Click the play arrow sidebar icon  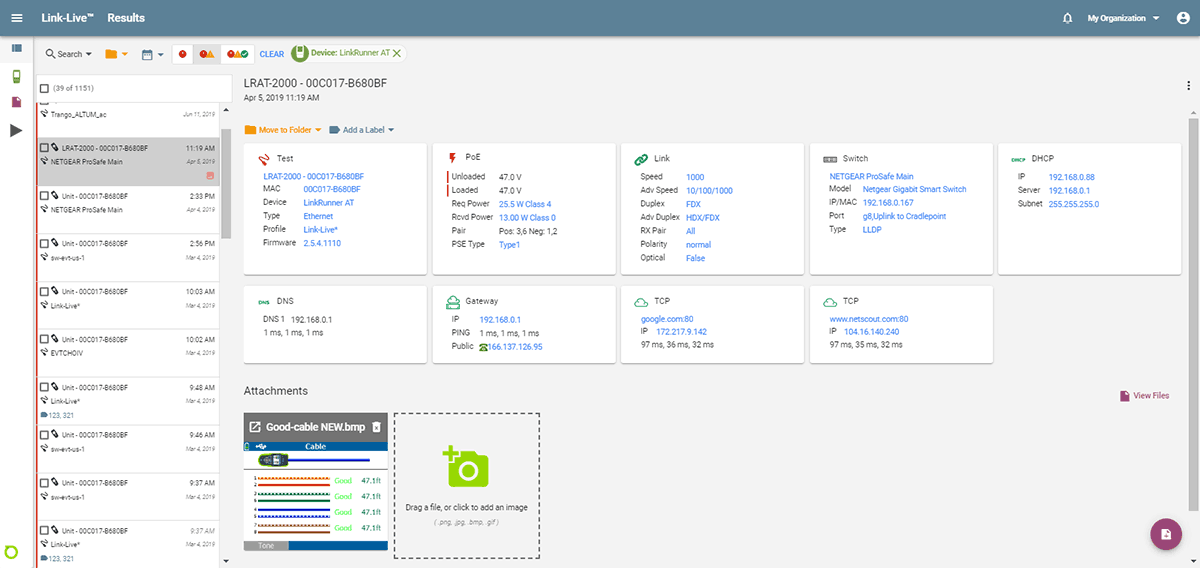(16, 130)
